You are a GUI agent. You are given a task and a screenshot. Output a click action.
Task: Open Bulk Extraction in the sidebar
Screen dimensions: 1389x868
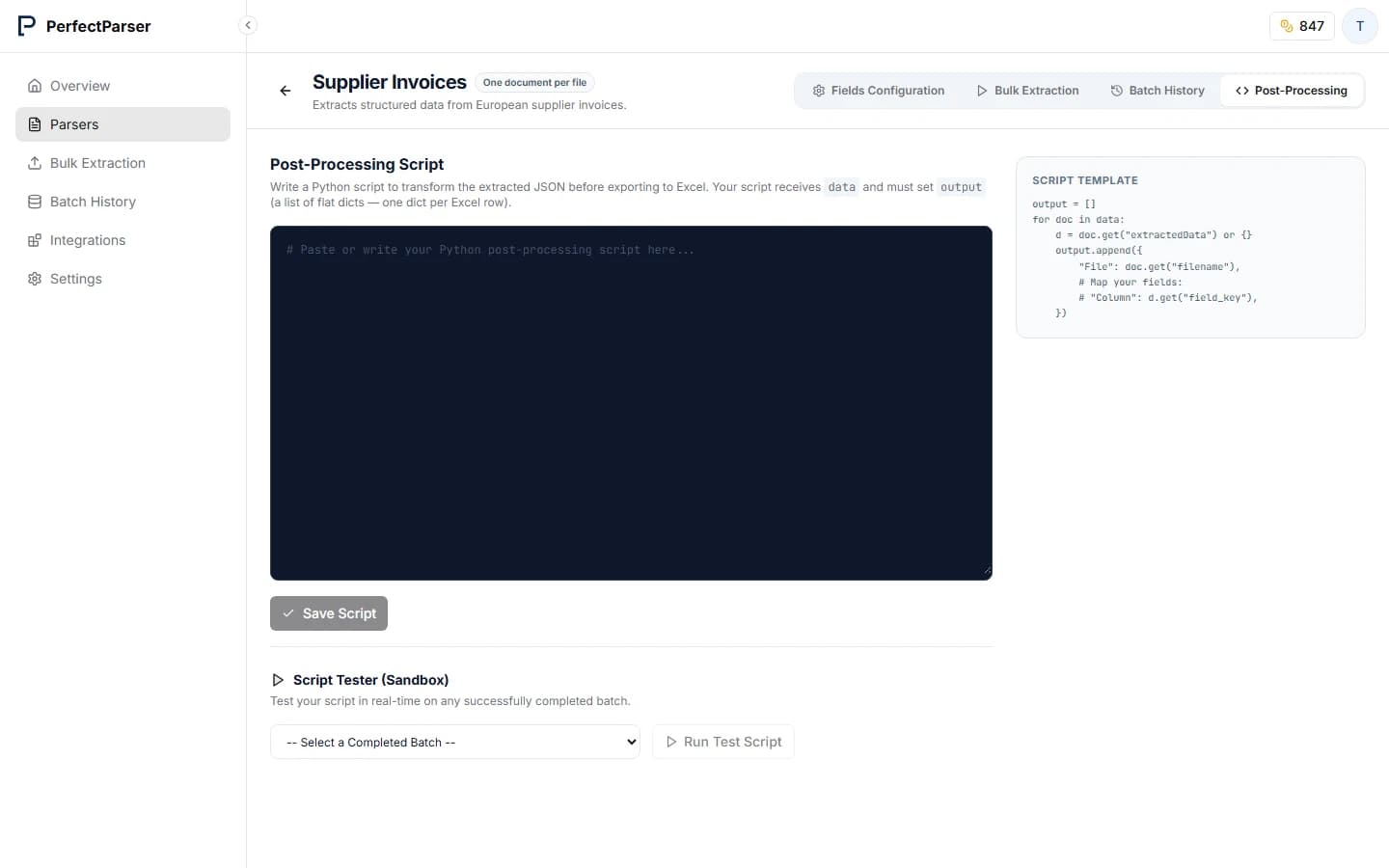pos(123,163)
